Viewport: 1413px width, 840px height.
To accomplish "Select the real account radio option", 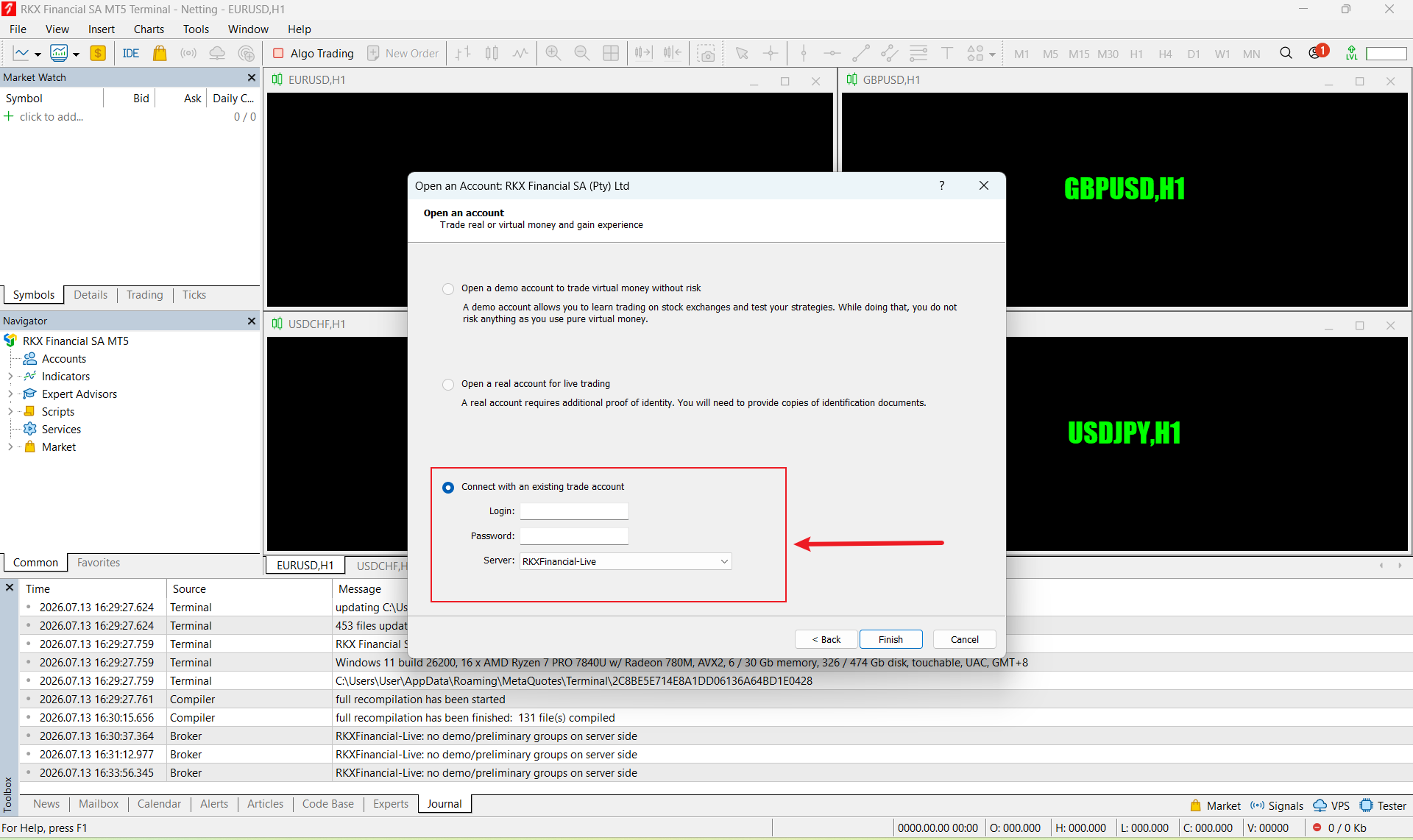I will pos(448,384).
